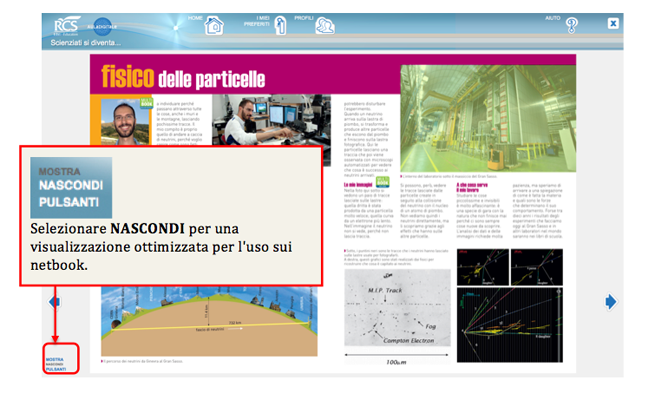Click NASCONDI to hide the buttons
This screenshot has width=655, height=400.
click(x=54, y=365)
